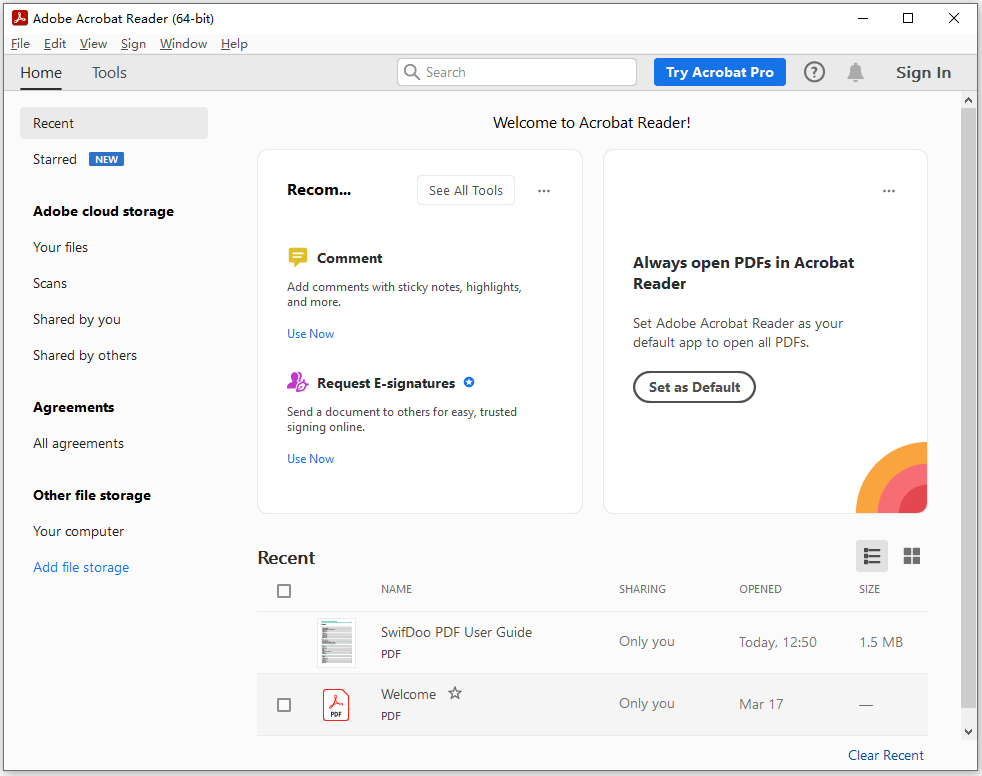The image size is (982, 776).
Task: Click the Adobe Acrobat title bar logo
Action: point(20,18)
